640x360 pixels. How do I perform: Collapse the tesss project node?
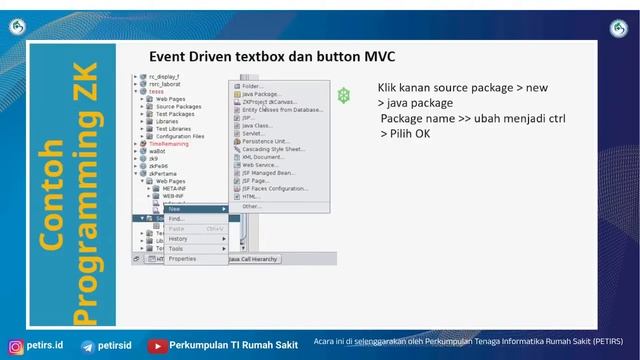point(136,91)
